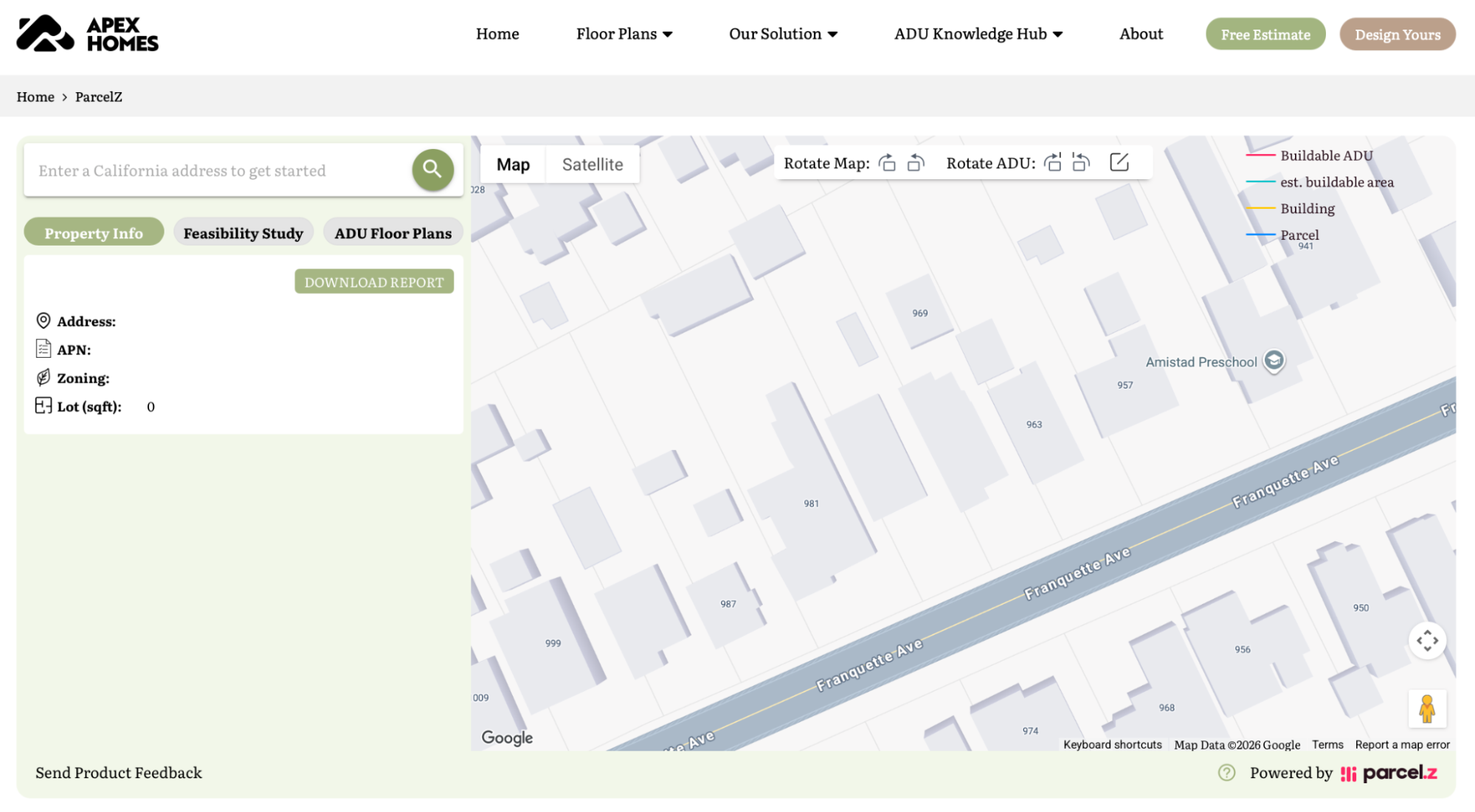Click building number 981 on map
This screenshot has height=812, width=1475.
[811, 503]
